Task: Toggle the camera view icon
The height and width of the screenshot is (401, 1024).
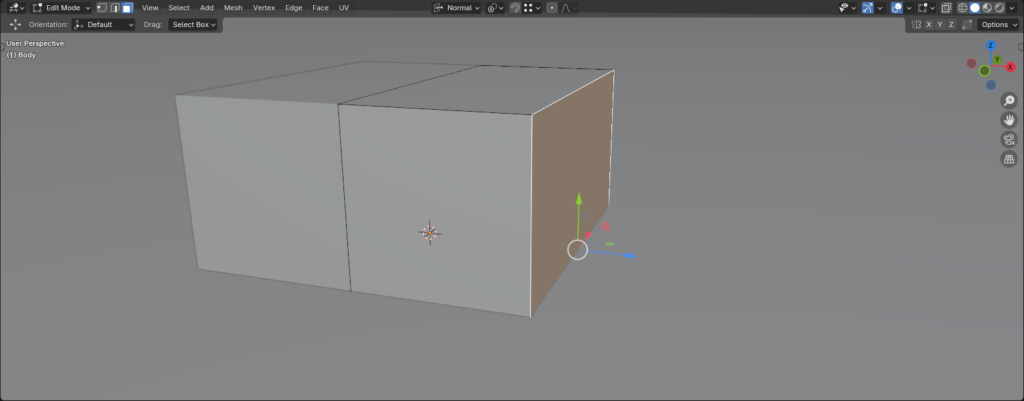Action: coord(1009,140)
